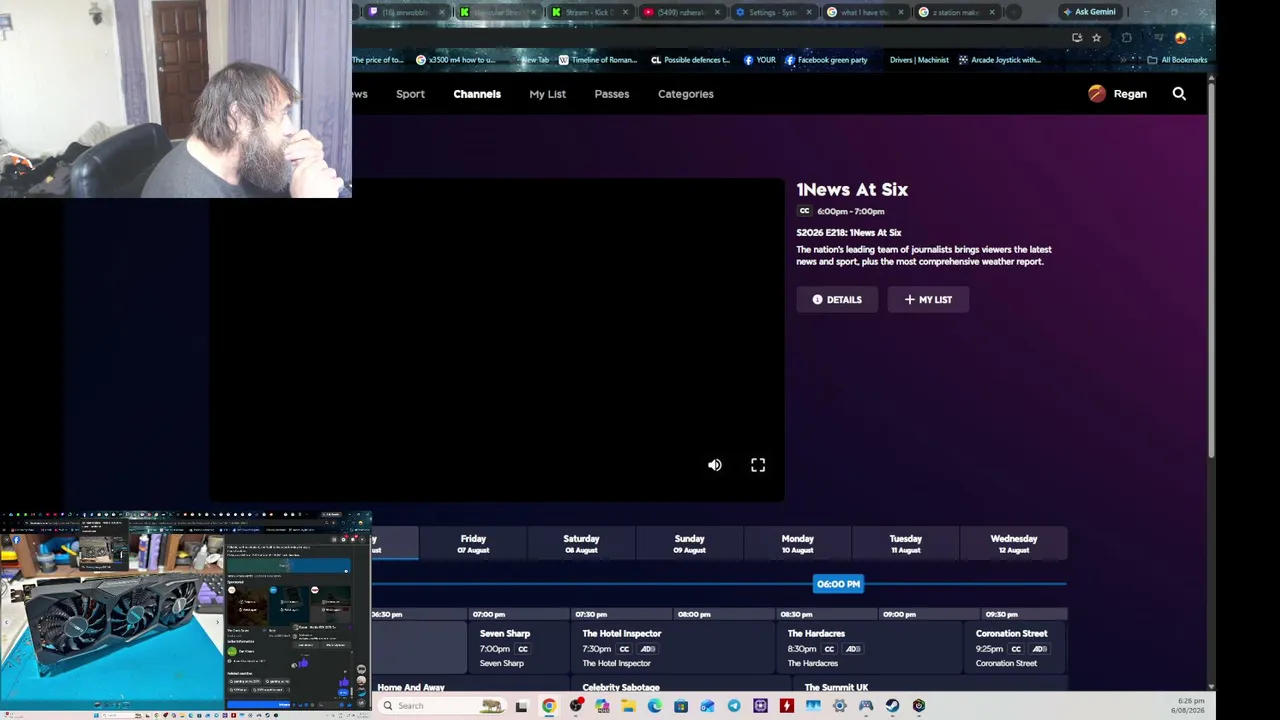Bookmark this page with the star icon
The width and height of the screenshot is (1280, 720).
(1097, 38)
